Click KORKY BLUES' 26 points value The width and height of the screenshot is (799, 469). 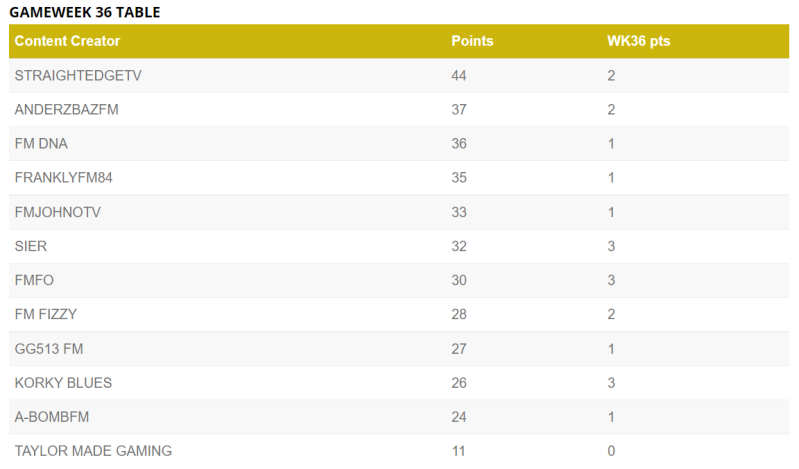pos(459,382)
